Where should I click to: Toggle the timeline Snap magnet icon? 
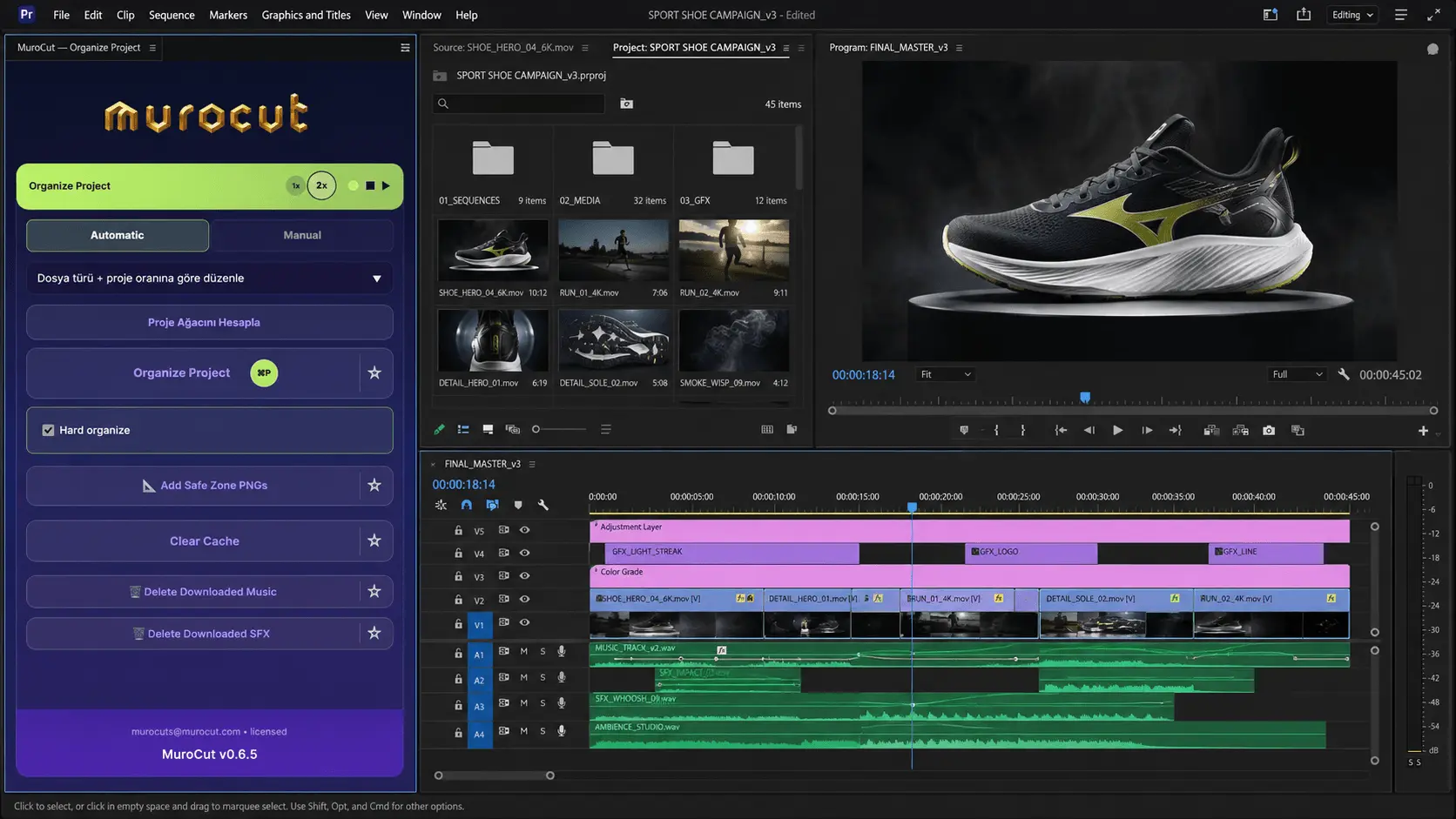coord(467,505)
